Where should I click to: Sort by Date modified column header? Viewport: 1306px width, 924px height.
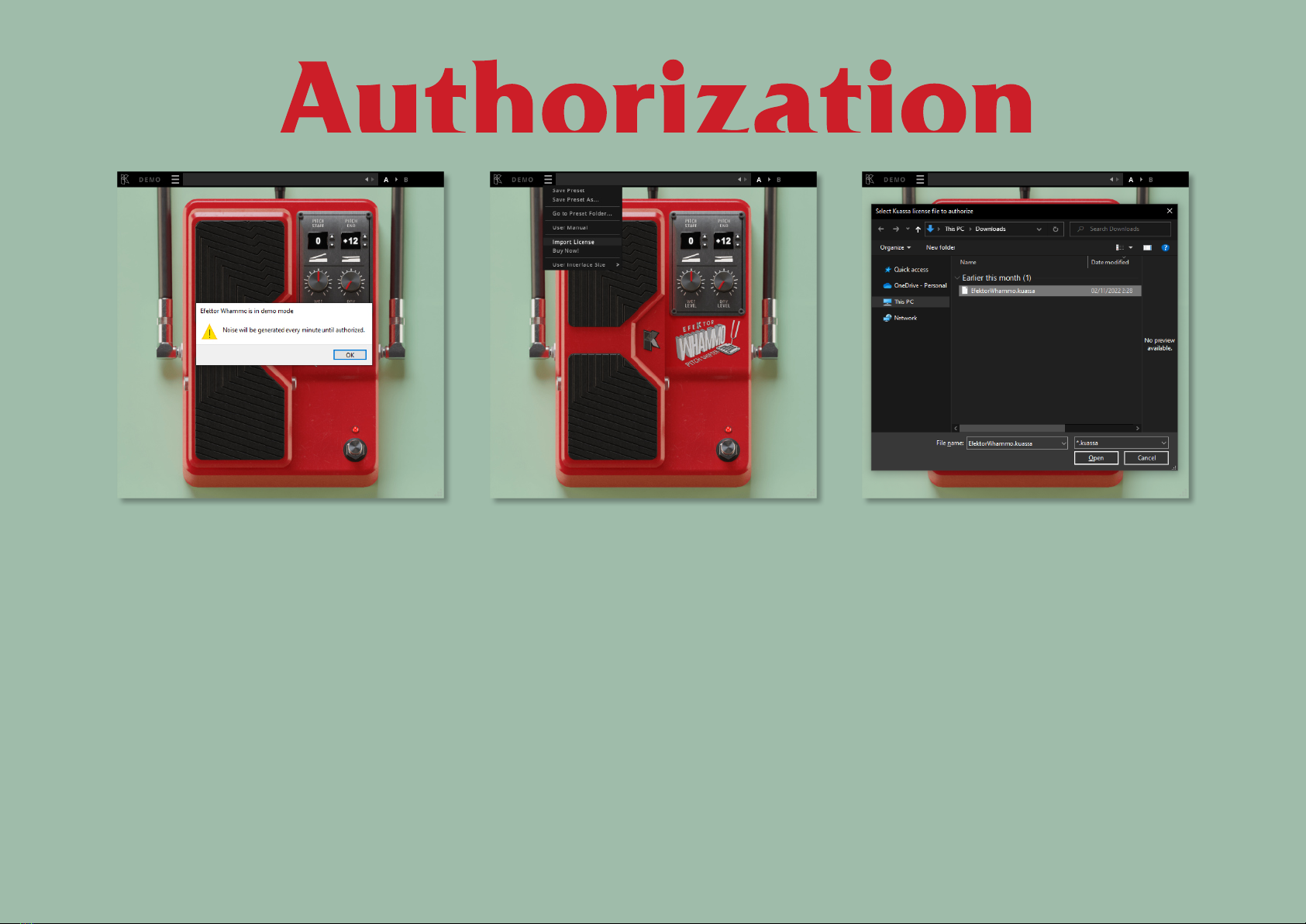coord(1110,262)
